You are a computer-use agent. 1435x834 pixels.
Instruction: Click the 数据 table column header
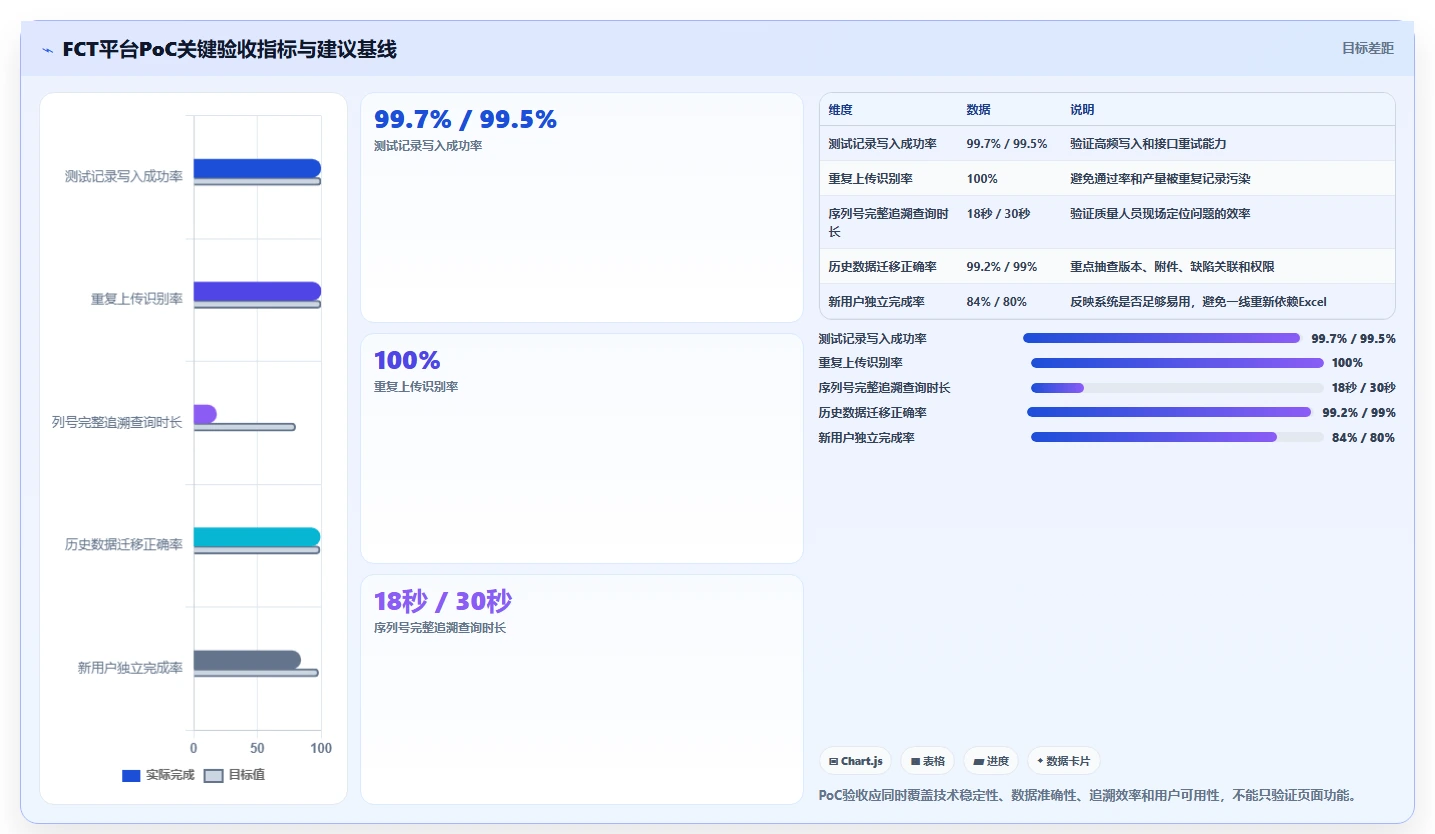[x=979, y=110]
